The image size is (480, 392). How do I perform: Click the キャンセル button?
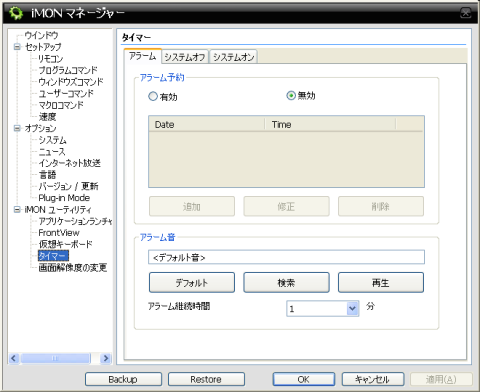coord(373,379)
